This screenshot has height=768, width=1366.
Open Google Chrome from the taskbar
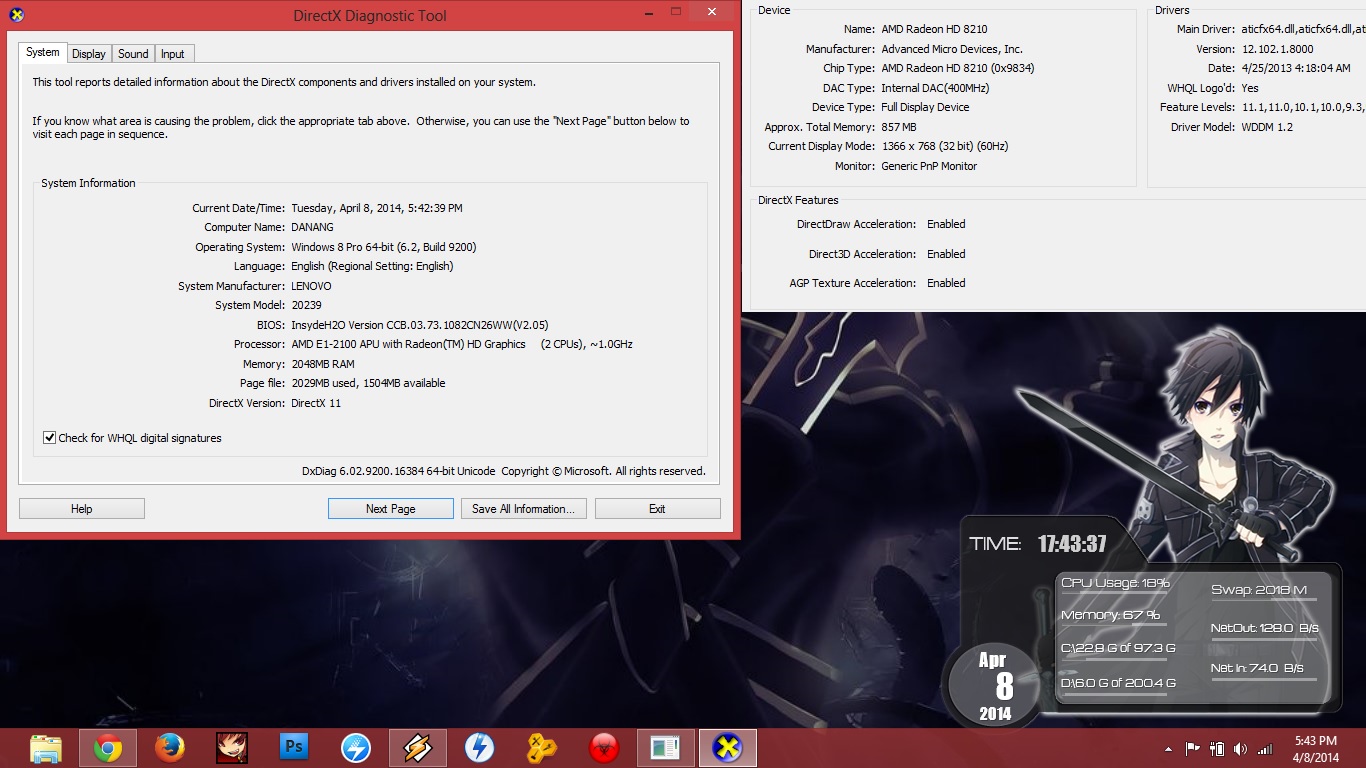click(108, 748)
